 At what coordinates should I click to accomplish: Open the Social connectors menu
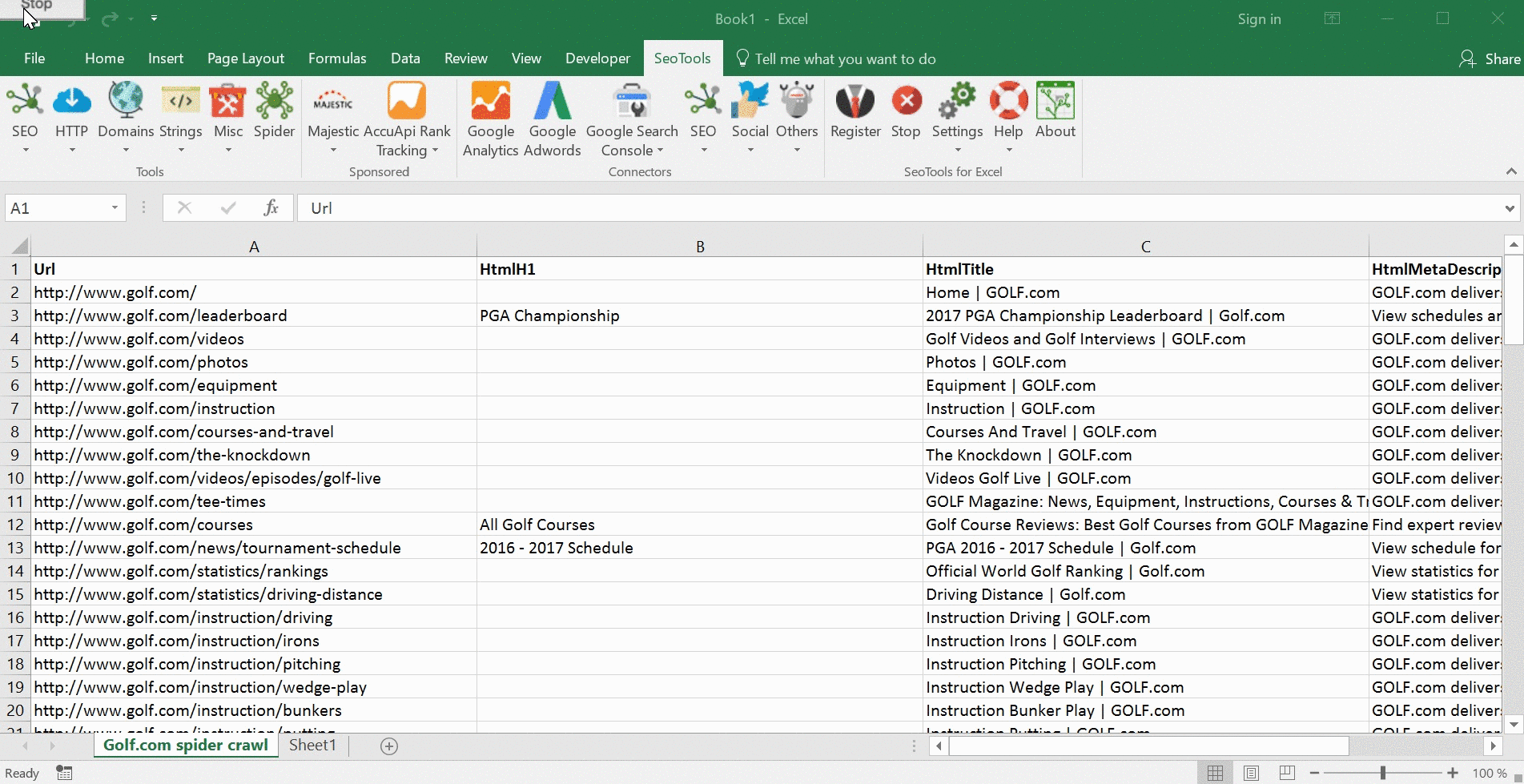[x=750, y=118]
